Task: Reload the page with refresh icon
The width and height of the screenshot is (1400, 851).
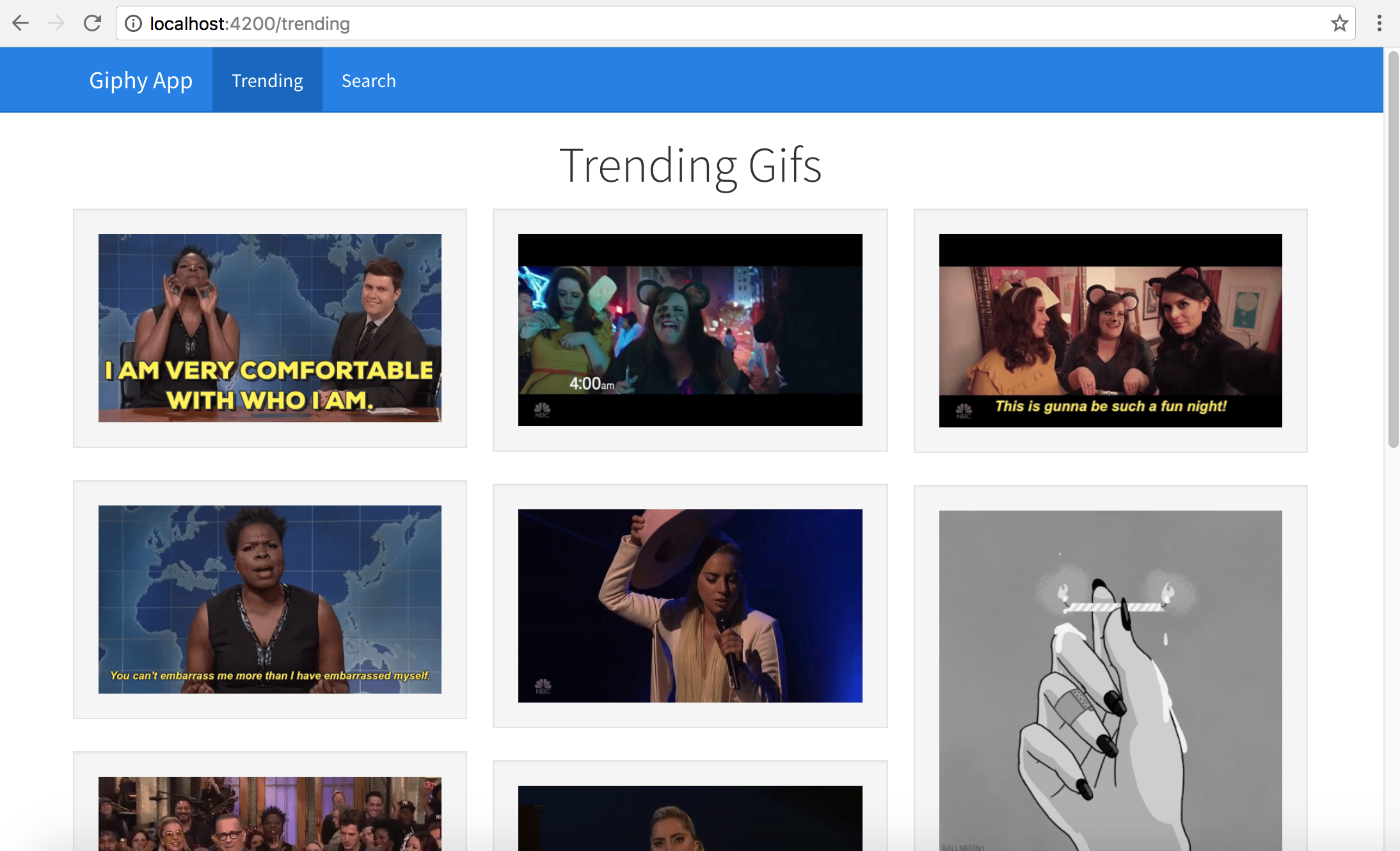Action: (x=92, y=24)
